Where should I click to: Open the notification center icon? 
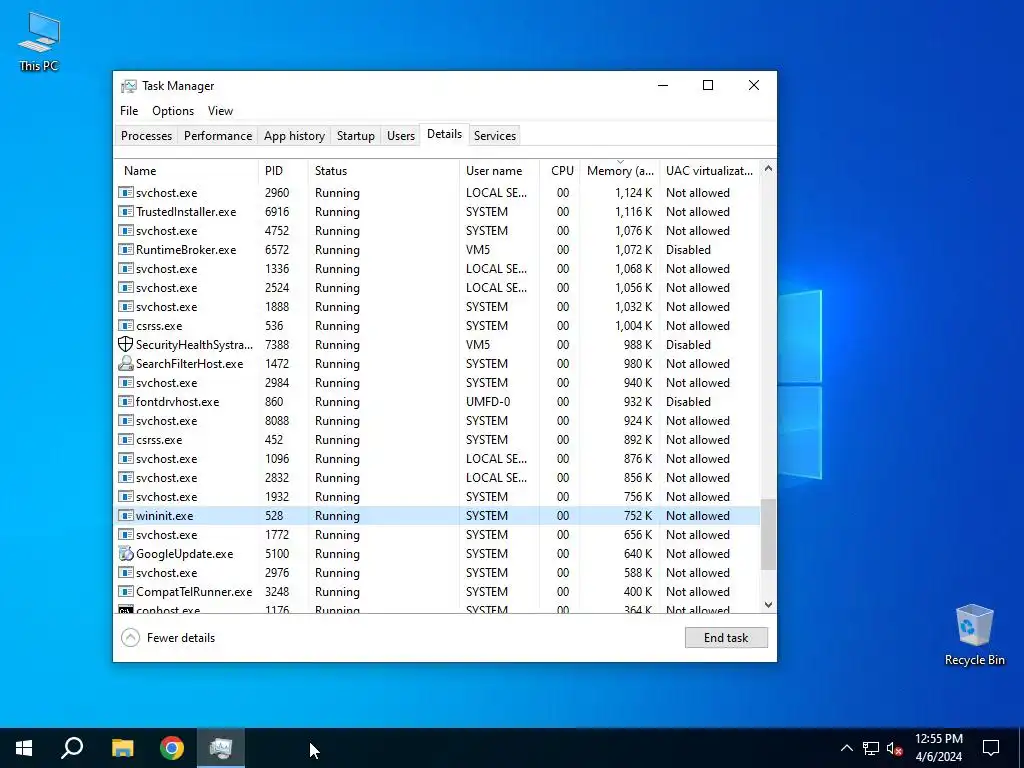click(991, 748)
